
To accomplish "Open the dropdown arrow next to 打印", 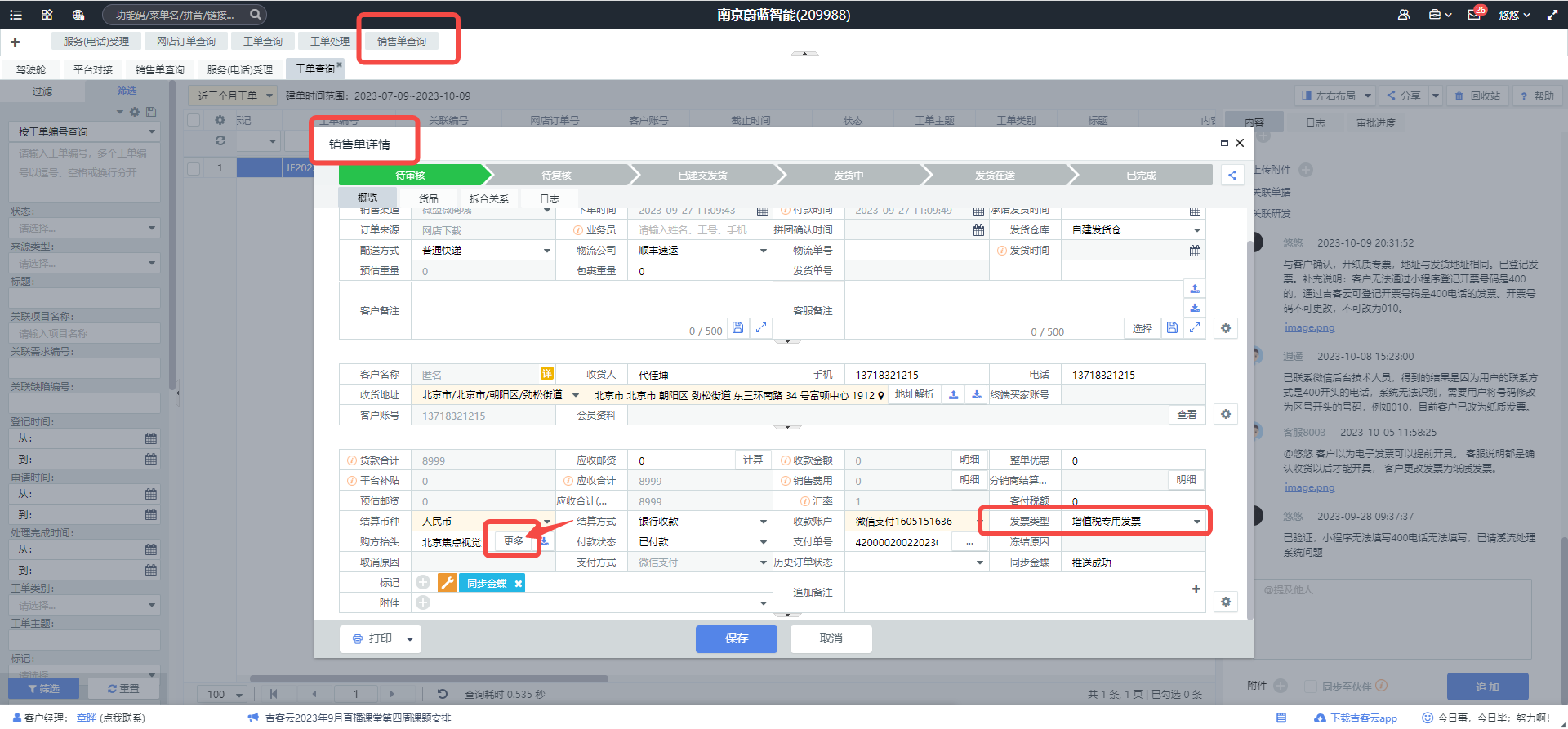I will coord(409,639).
